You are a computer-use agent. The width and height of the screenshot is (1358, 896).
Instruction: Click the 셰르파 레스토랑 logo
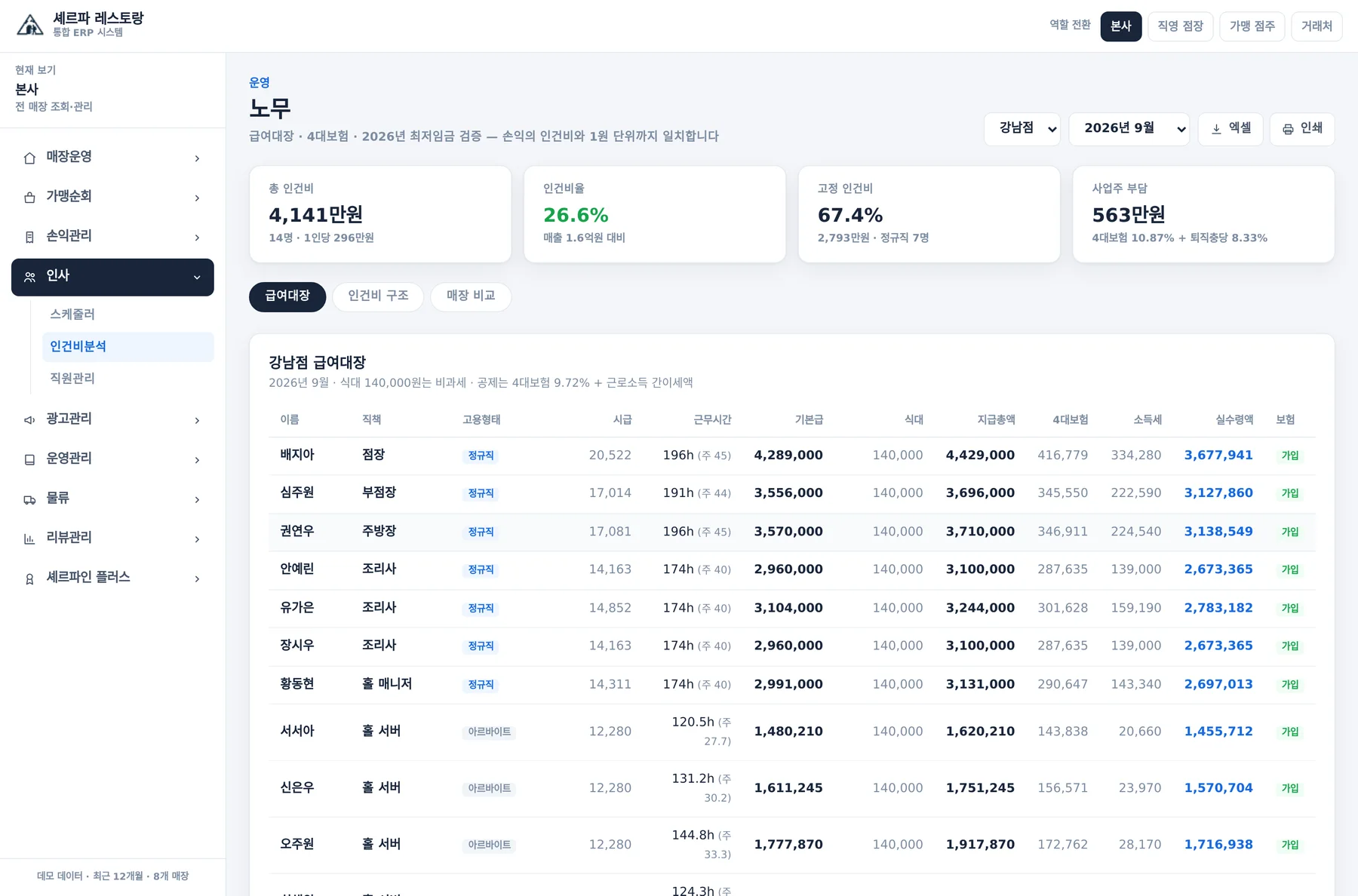click(30, 26)
